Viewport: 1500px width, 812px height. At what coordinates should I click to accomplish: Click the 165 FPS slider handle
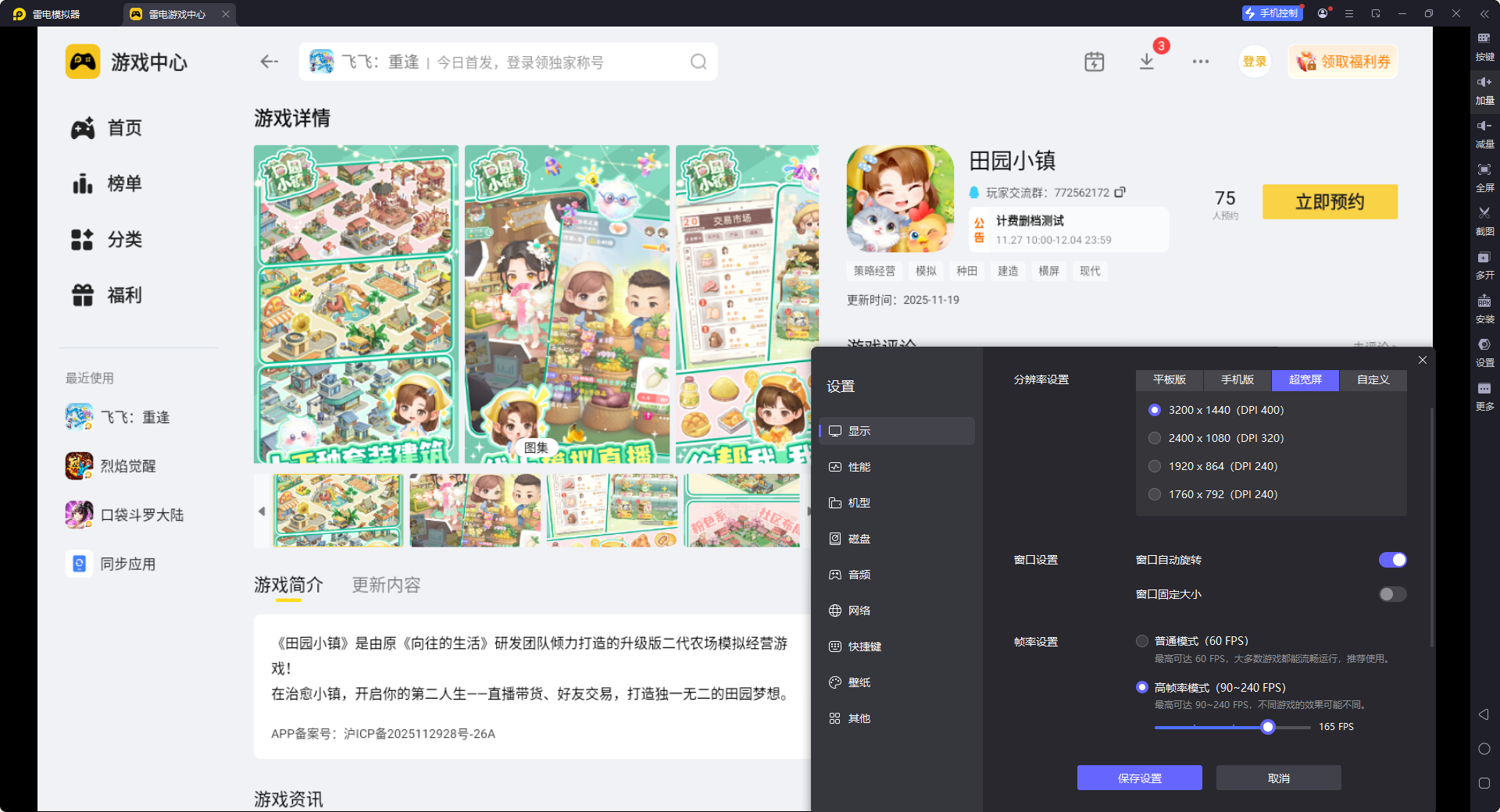[1268, 727]
